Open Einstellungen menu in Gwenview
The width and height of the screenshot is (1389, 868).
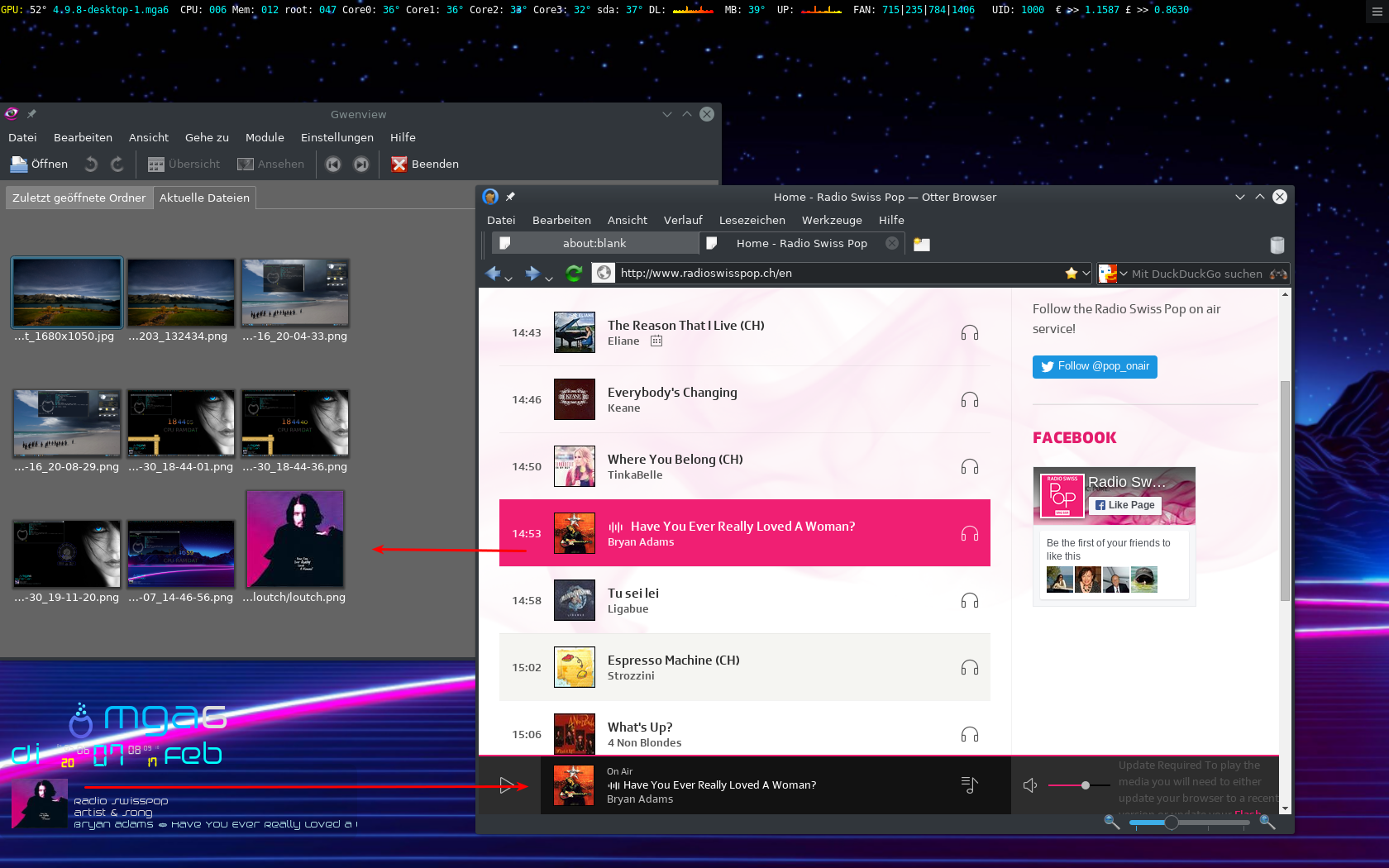tap(337, 137)
